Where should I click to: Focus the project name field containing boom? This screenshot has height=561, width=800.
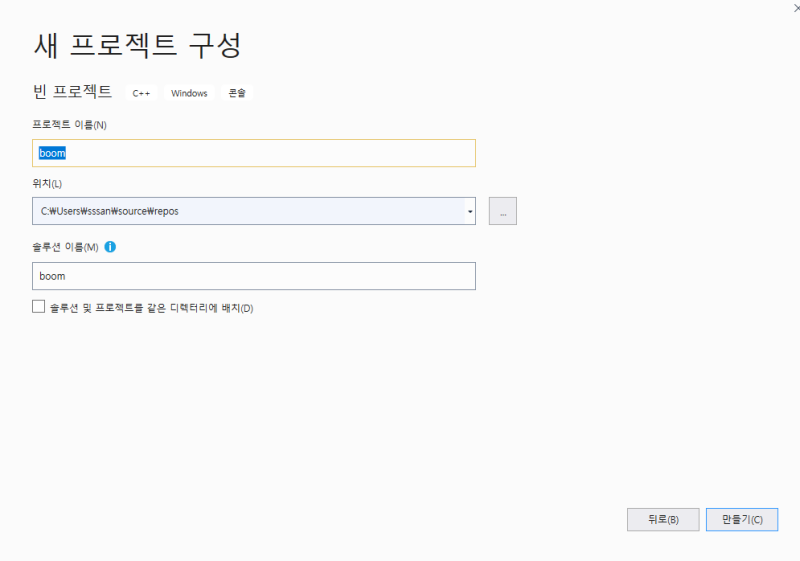[254, 153]
